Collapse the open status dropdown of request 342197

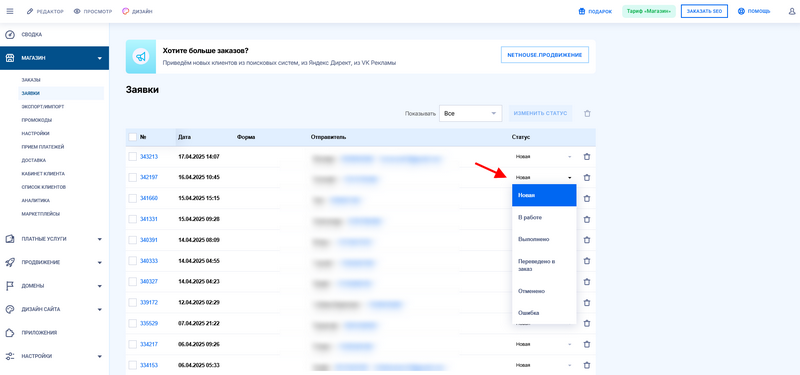click(544, 178)
